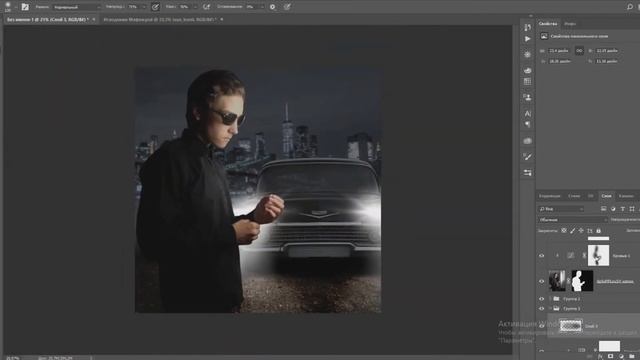Image resolution: width=640 pixels, height=360 pixels.
Task: Hide the Кривые 1 layer
Action: (x=542, y=256)
